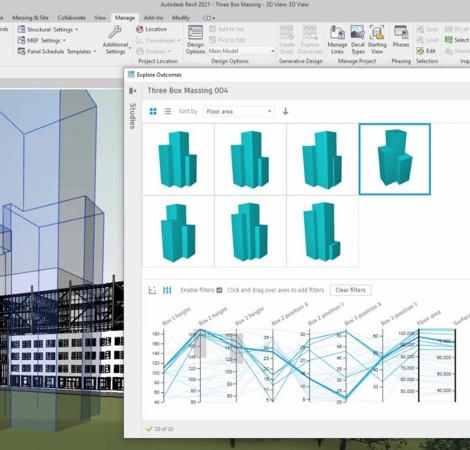
Task: Expand Structural Settings dropdown arrow
Action: click(x=77, y=30)
